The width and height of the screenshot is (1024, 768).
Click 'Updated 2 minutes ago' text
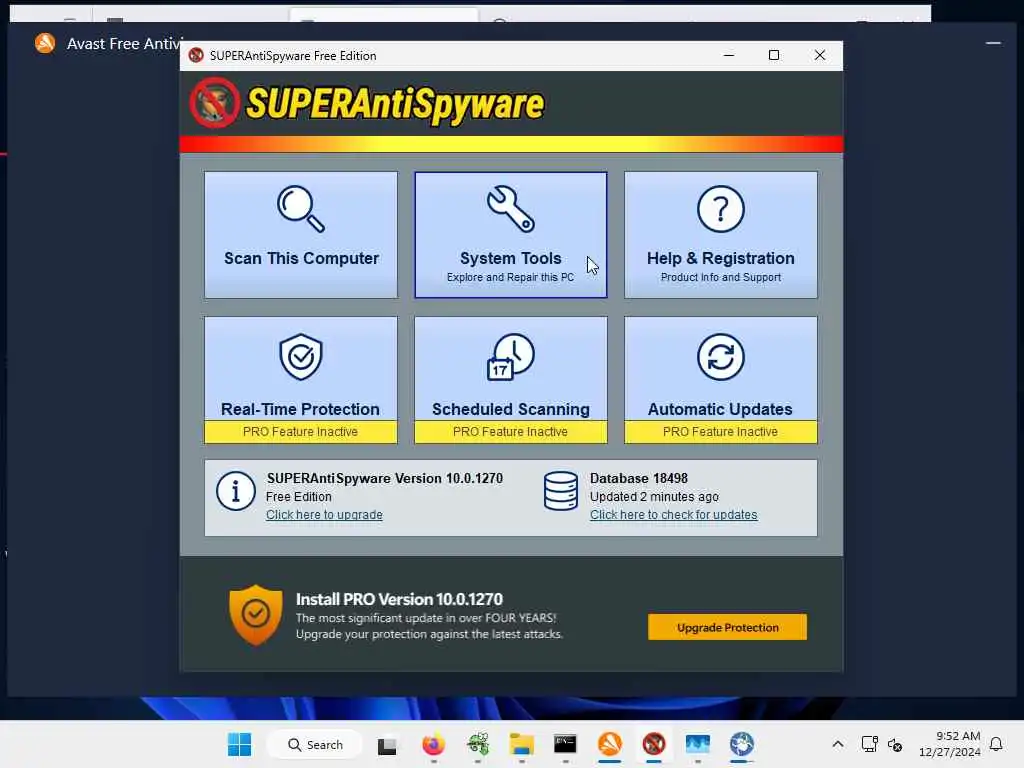pos(654,496)
